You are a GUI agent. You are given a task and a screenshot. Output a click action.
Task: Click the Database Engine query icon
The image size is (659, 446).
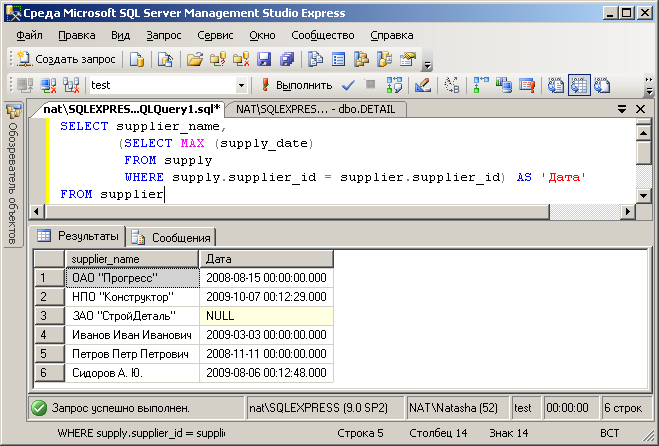pyautogui.click(x=137, y=59)
